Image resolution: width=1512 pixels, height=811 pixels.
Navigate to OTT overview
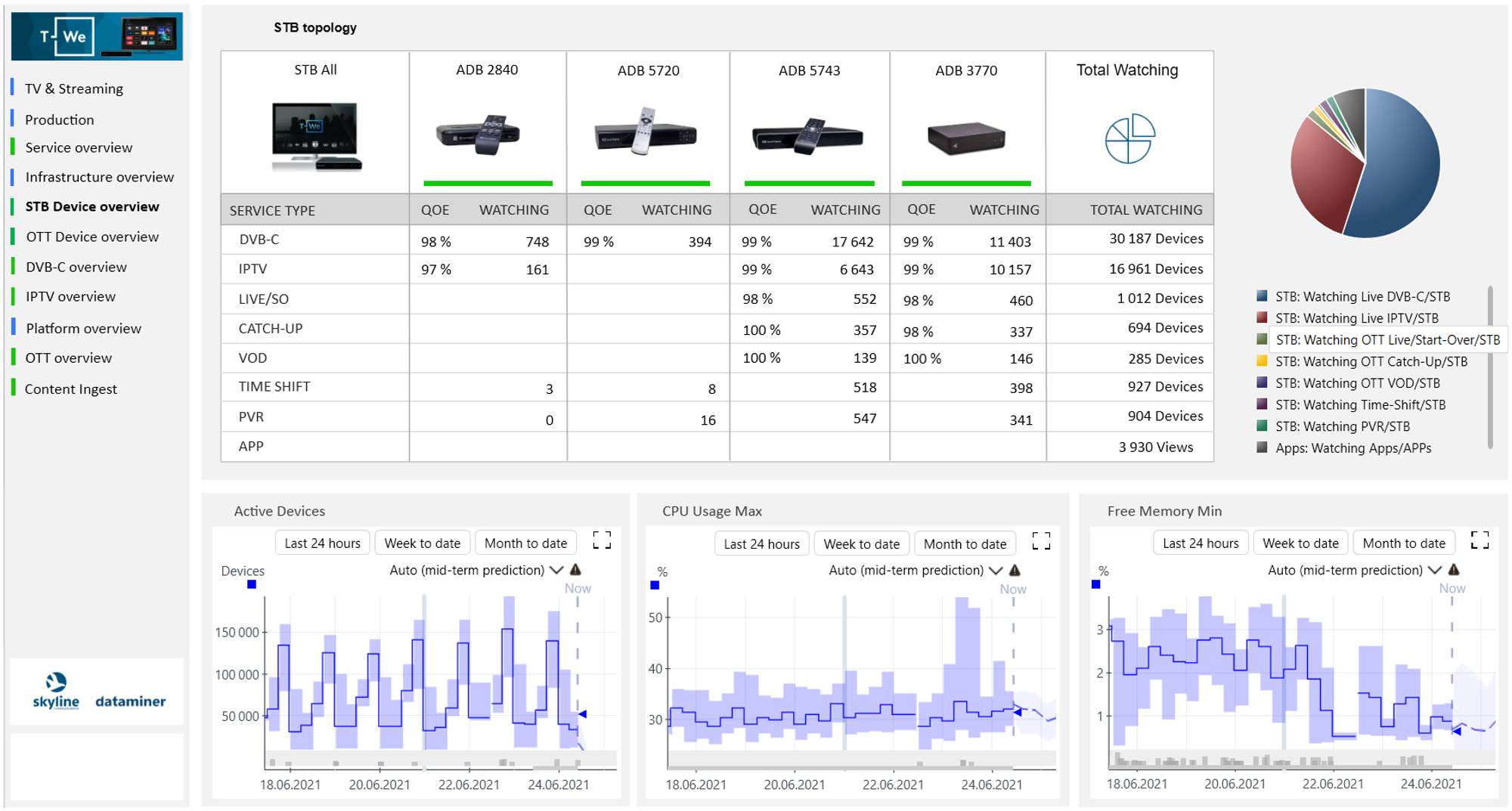point(68,358)
